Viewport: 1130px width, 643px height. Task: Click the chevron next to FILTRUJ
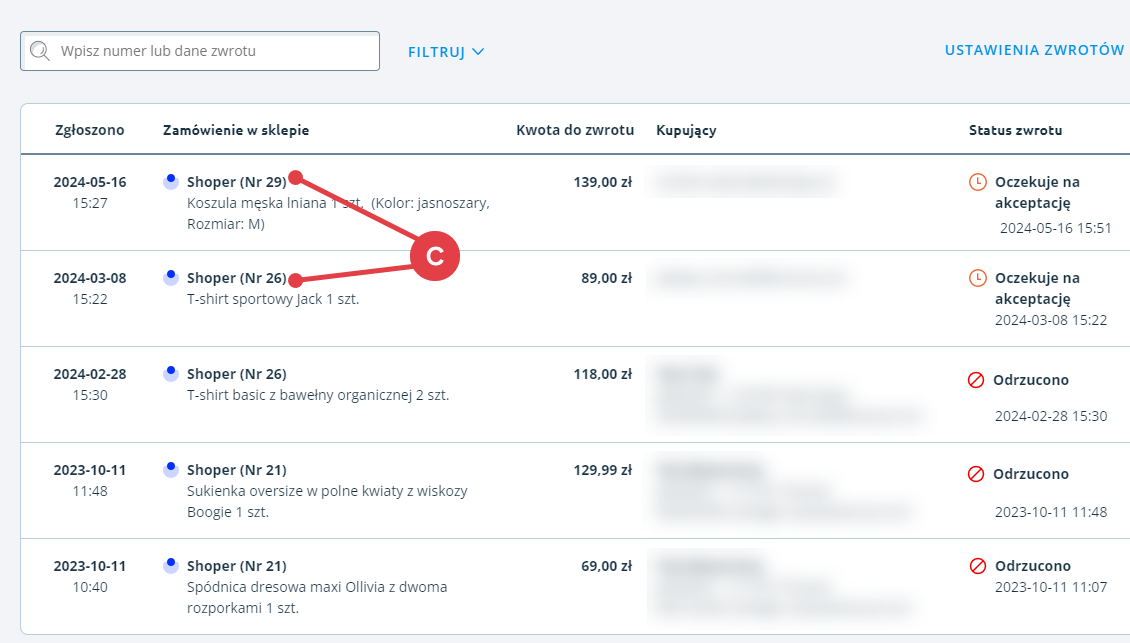tap(478, 52)
